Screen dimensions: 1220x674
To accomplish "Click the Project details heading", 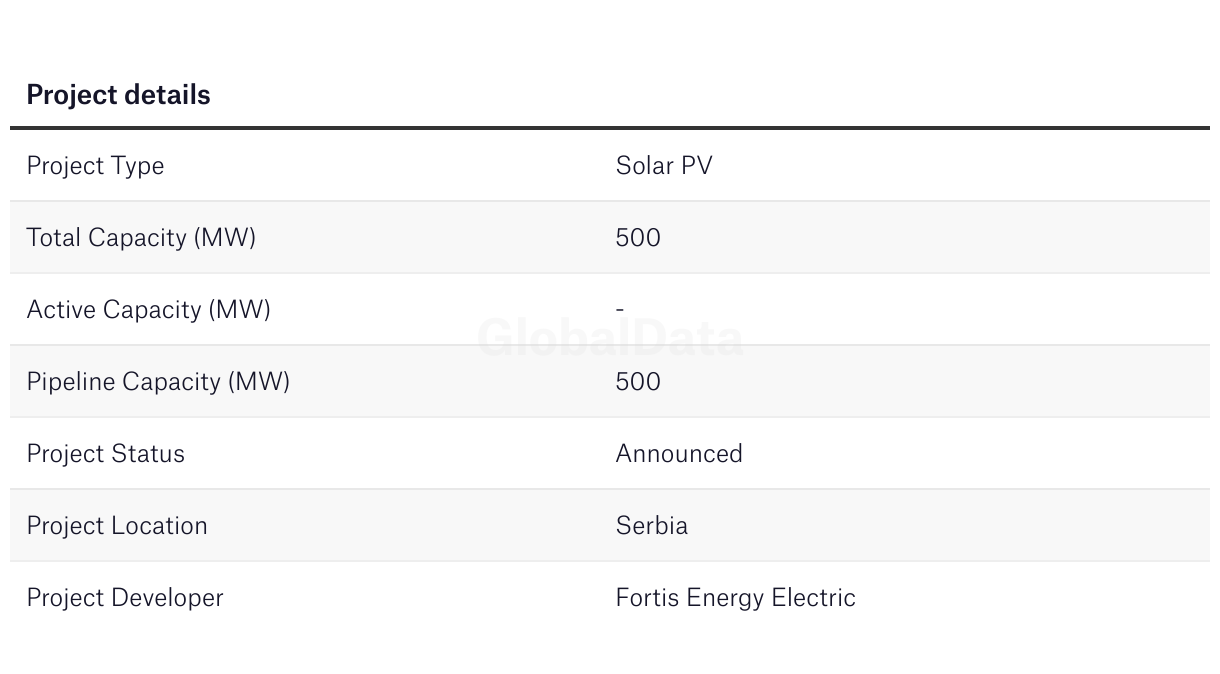I will (x=118, y=95).
